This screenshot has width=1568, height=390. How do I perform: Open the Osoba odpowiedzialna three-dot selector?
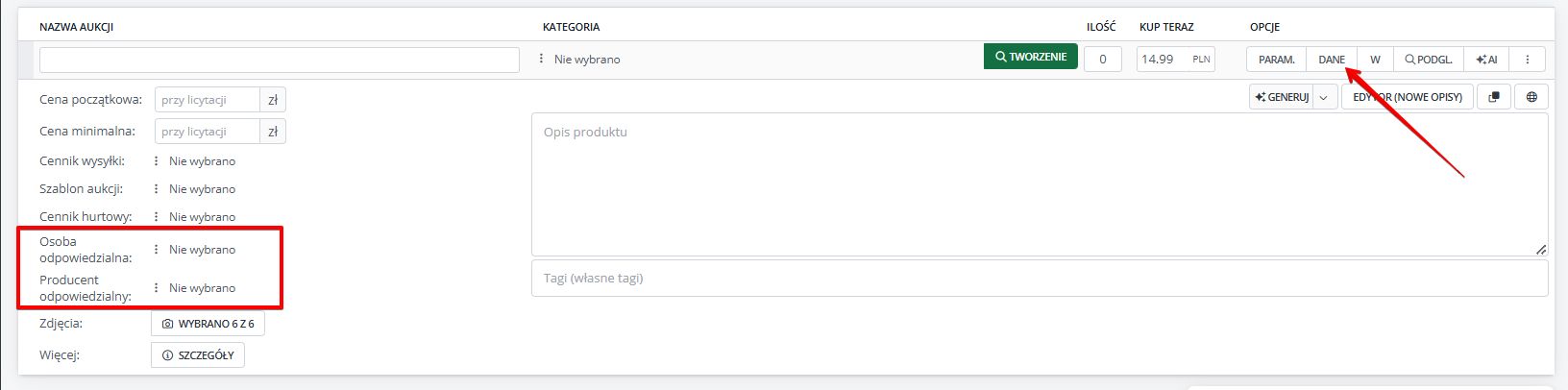point(156,250)
